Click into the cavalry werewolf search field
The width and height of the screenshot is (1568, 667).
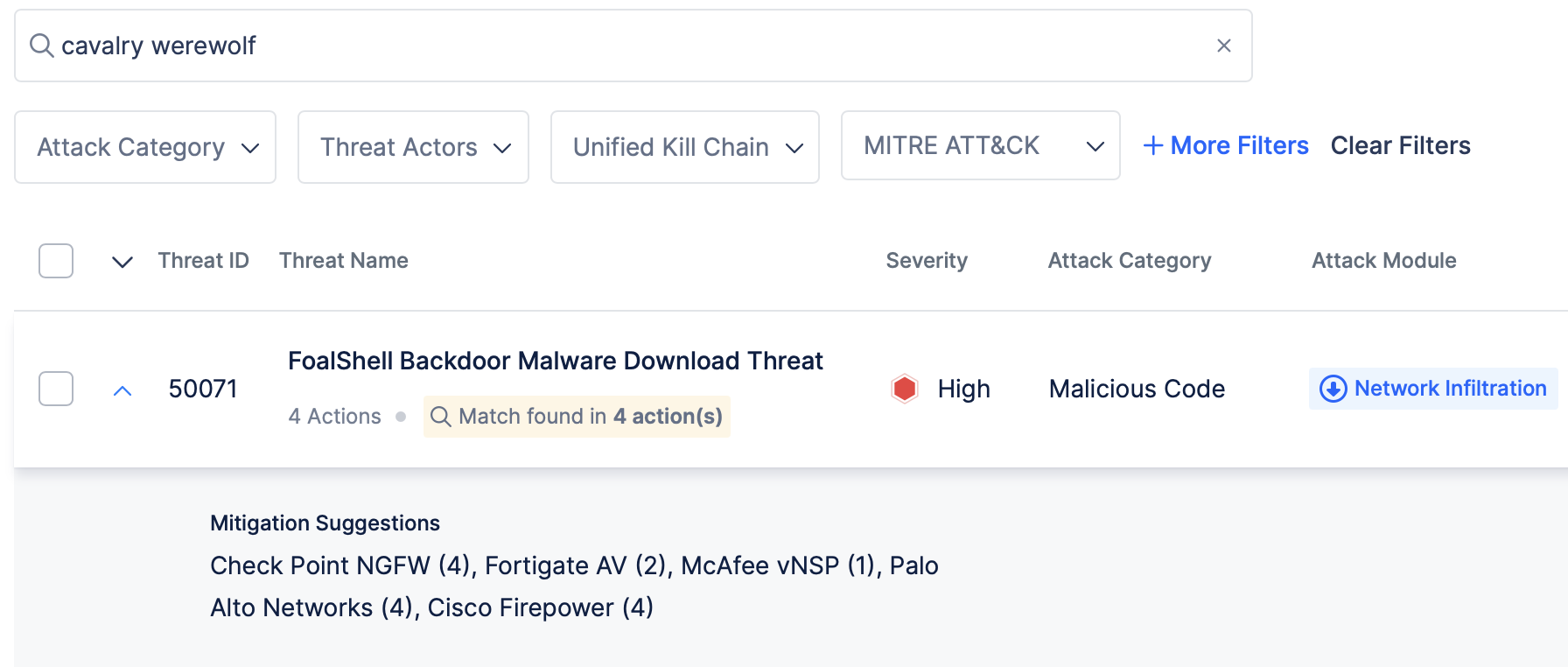point(612,46)
